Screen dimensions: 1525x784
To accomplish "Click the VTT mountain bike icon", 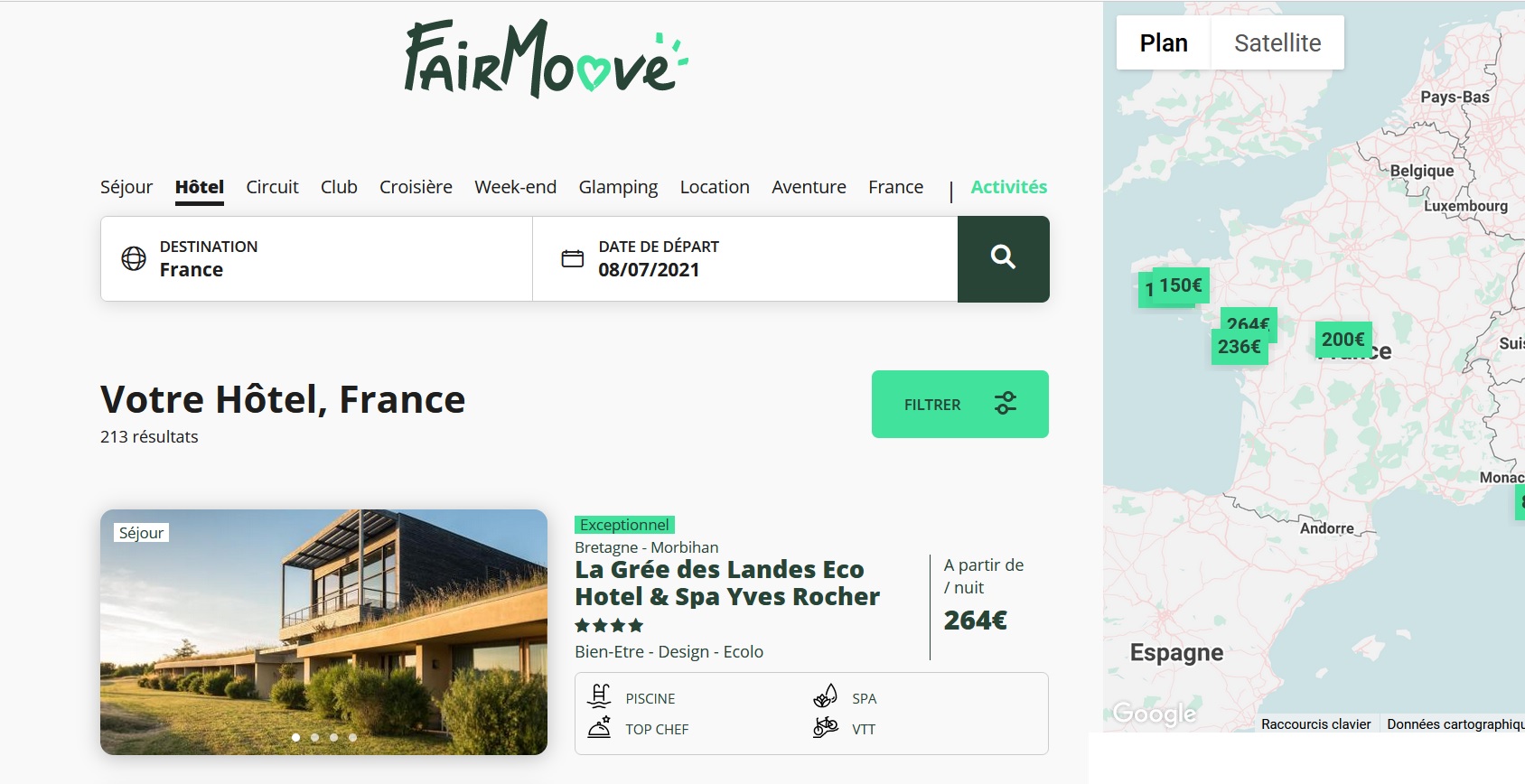I will (825, 728).
